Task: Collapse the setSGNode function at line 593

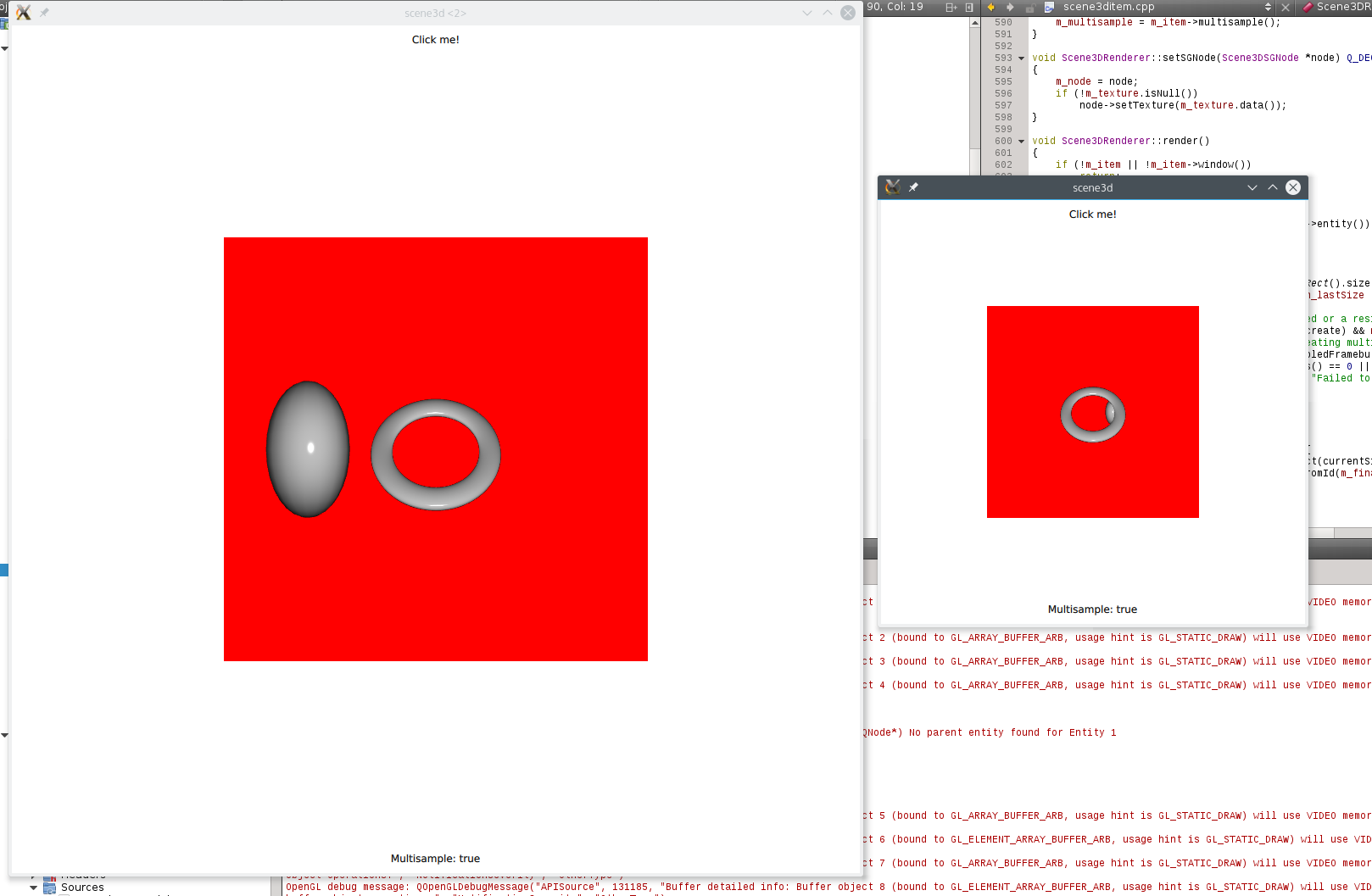Action: point(1022,58)
